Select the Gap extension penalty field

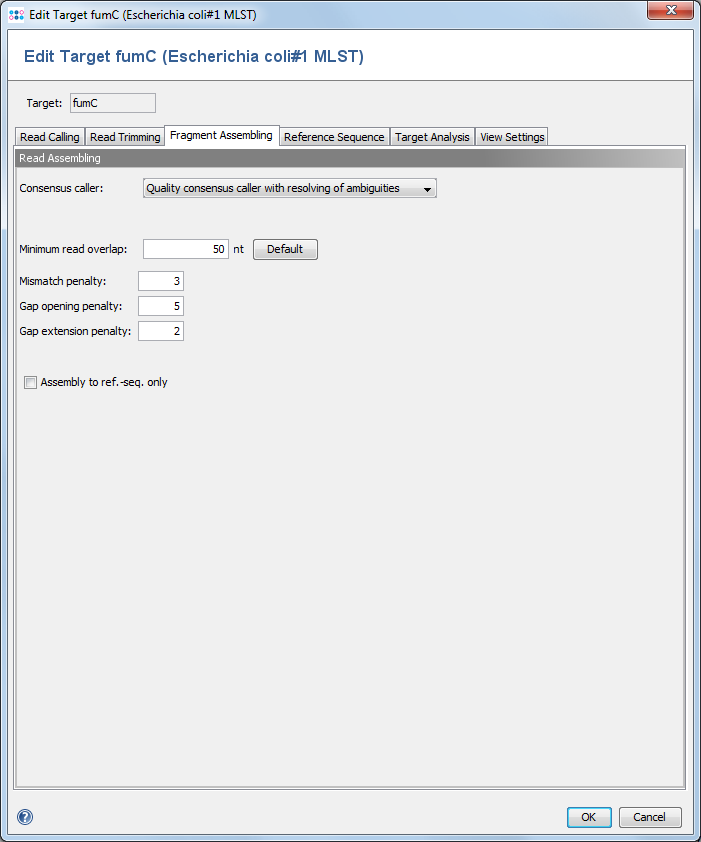pos(161,331)
